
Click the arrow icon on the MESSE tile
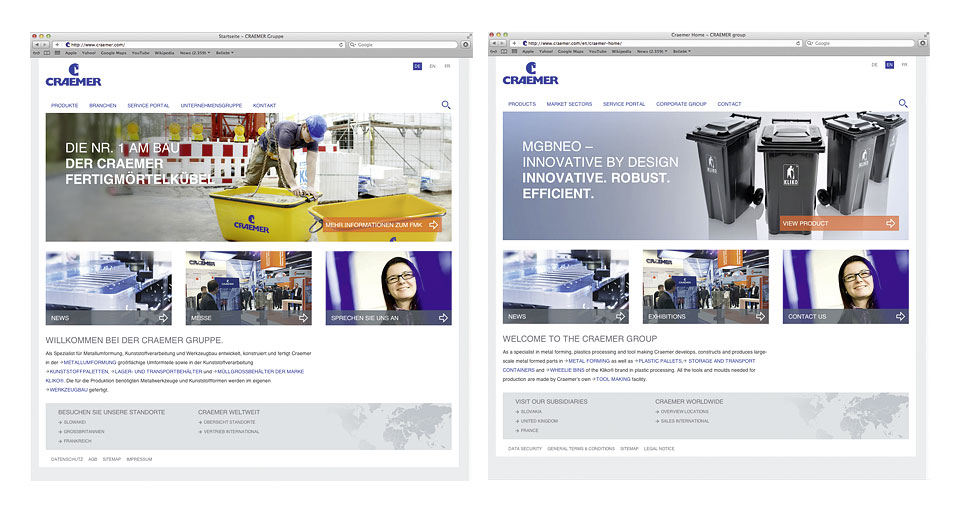pos(303,317)
